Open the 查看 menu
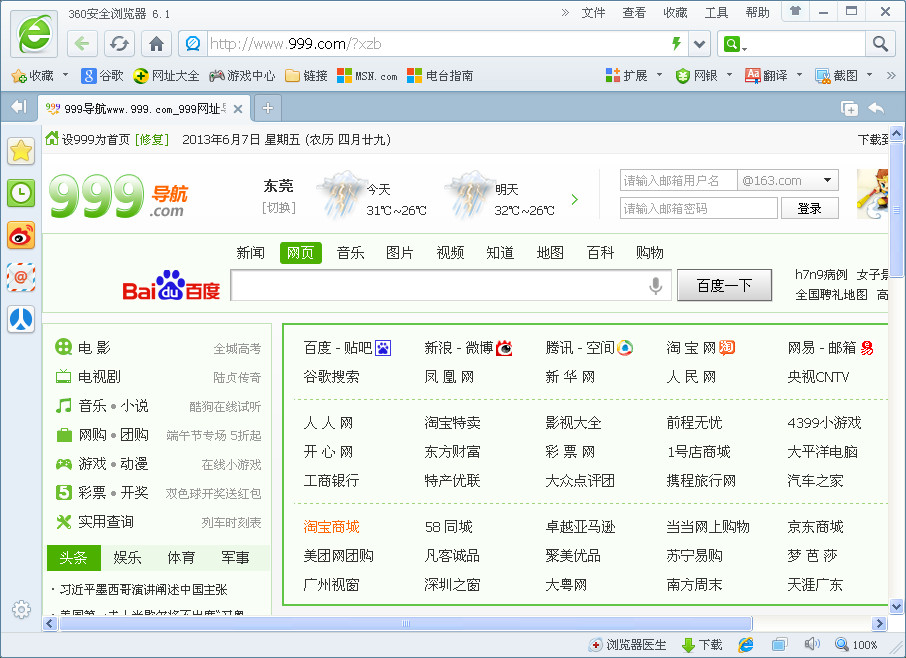 point(634,13)
